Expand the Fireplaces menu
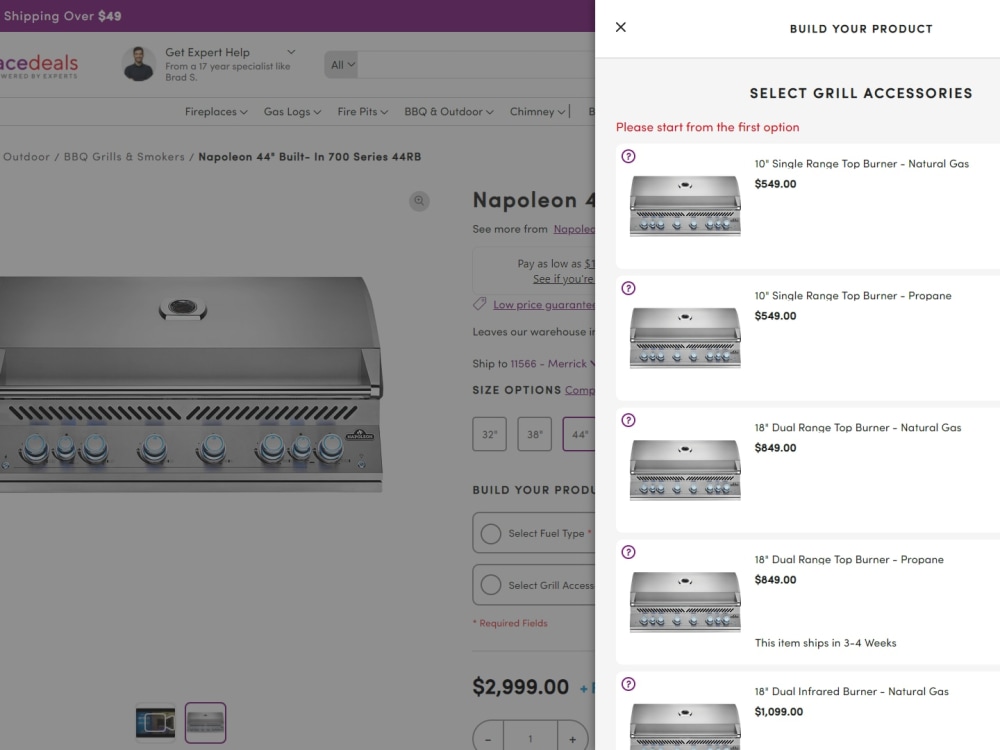Image resolution: width=1000 pixels, height=750 pixels. pyautogui.click(x=216, y=112)
